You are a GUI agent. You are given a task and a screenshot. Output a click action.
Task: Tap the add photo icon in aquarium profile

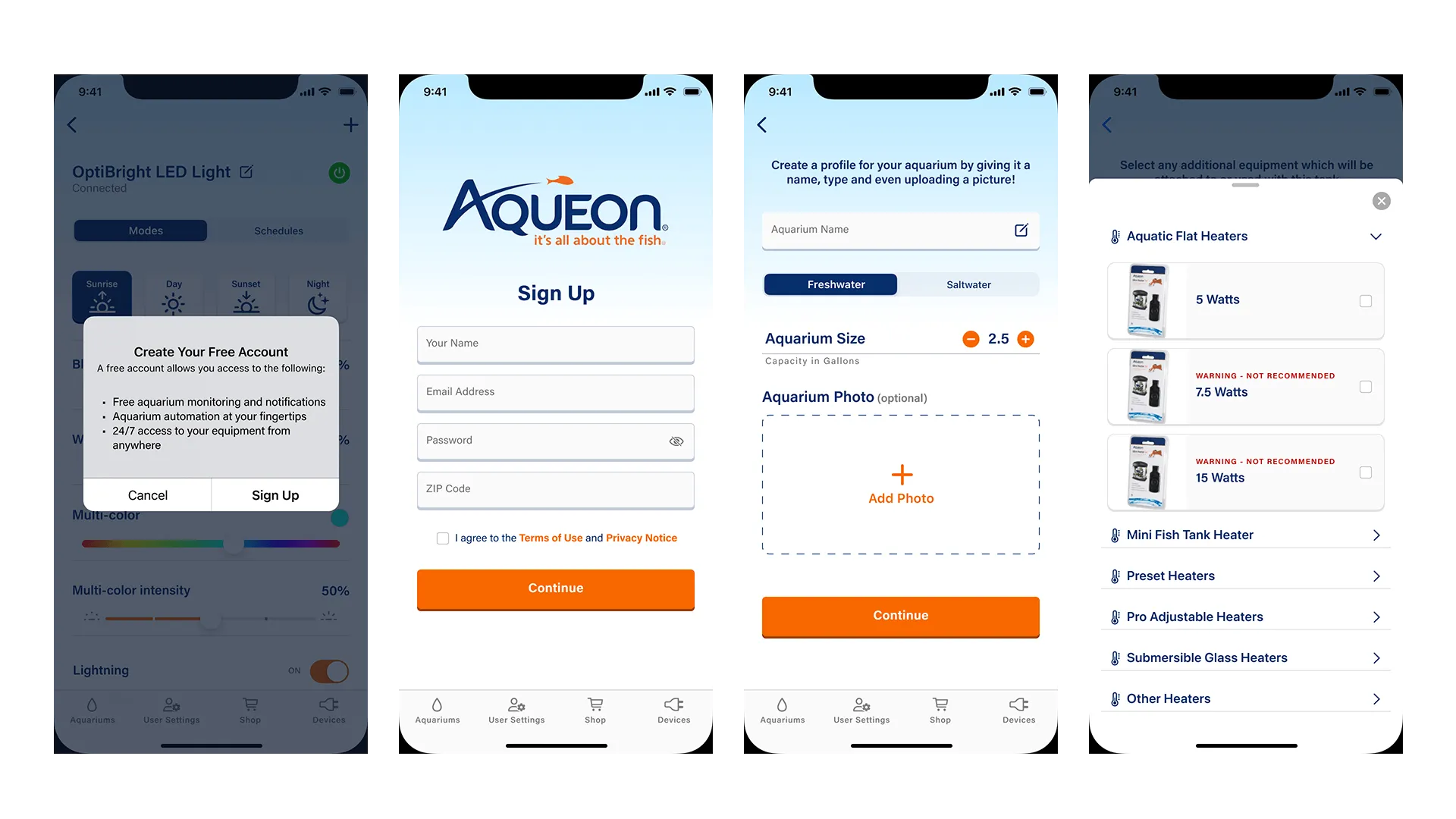(x=901, y=473)
